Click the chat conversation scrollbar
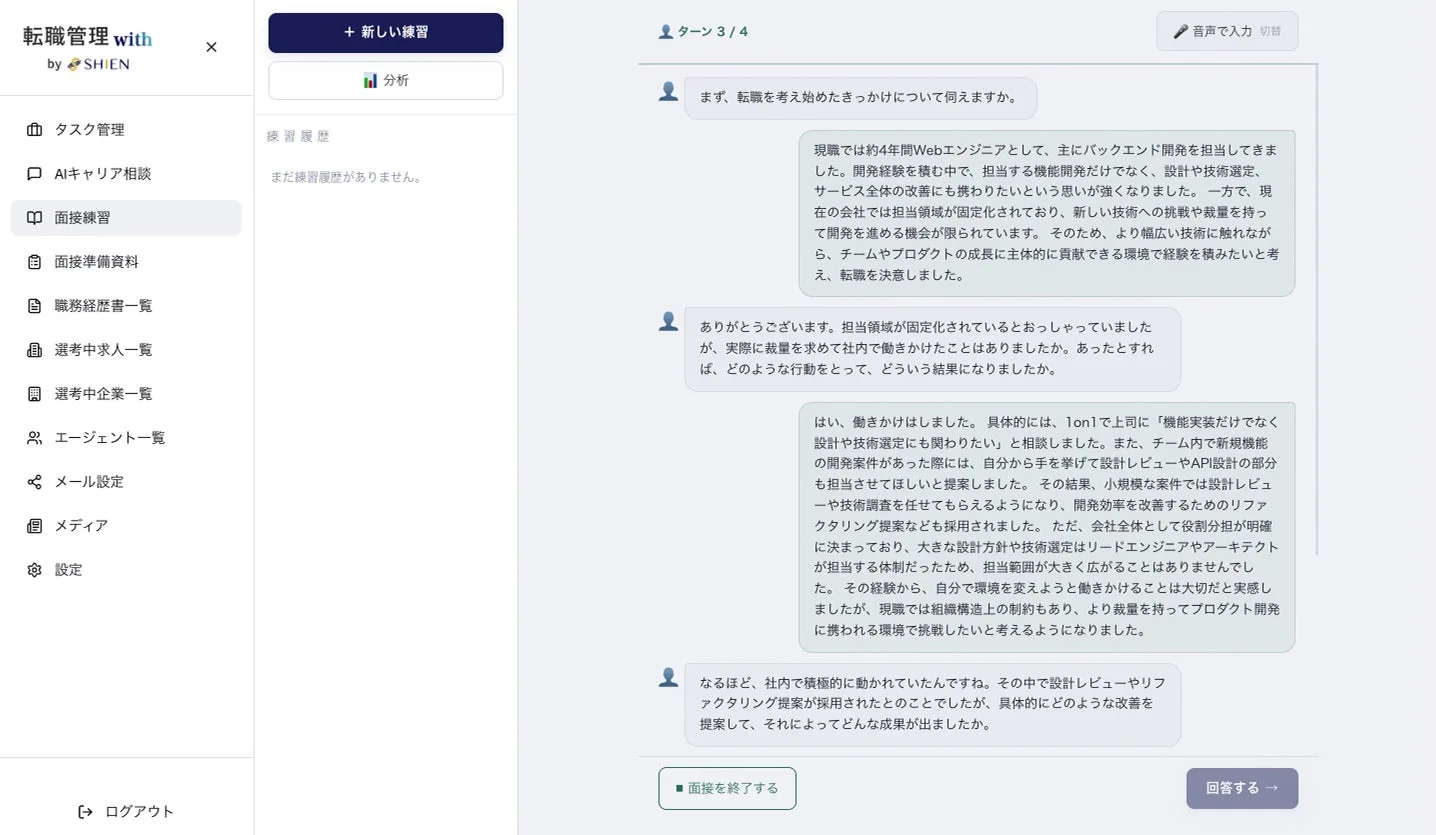Screen dimensions: 1436x835 1317,310
